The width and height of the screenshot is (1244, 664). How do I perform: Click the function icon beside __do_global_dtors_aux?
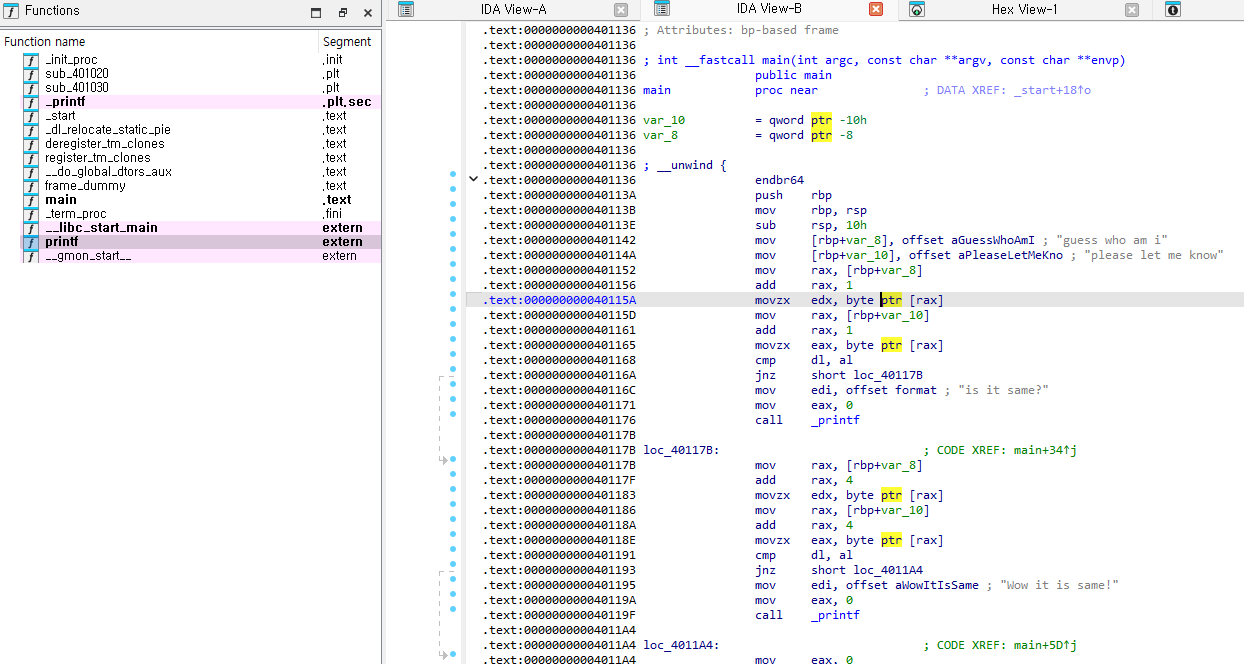(31, 172)
